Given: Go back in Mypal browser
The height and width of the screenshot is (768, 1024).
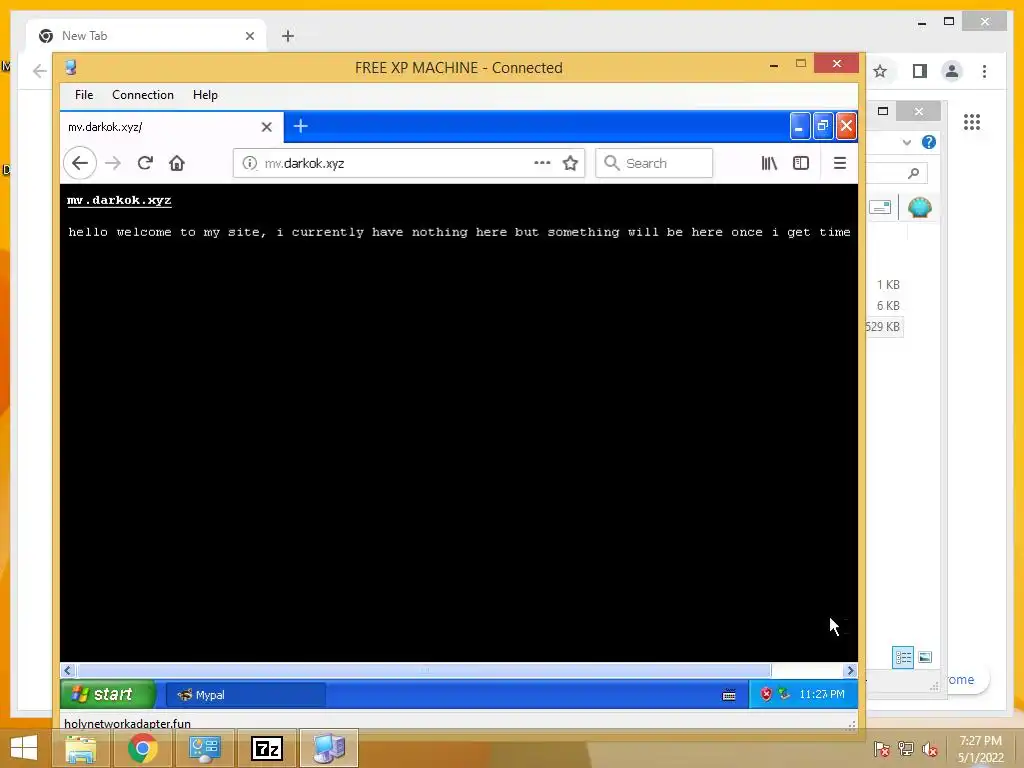Looking at the screenshot, I should pyautogui.click(x=80, y=163).
